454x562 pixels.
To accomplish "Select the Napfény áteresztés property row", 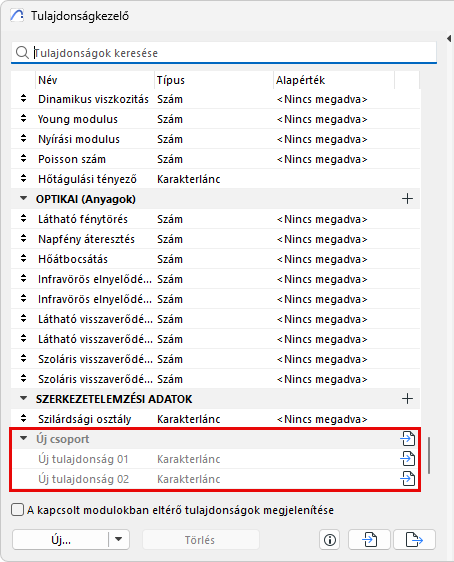I will 215,239.
